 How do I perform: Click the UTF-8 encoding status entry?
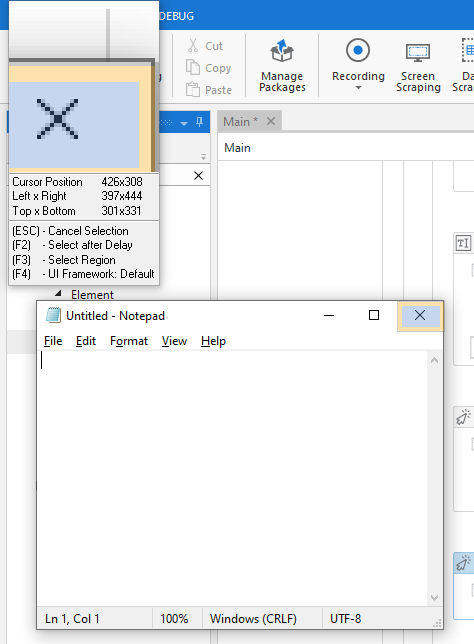point(345,619)
